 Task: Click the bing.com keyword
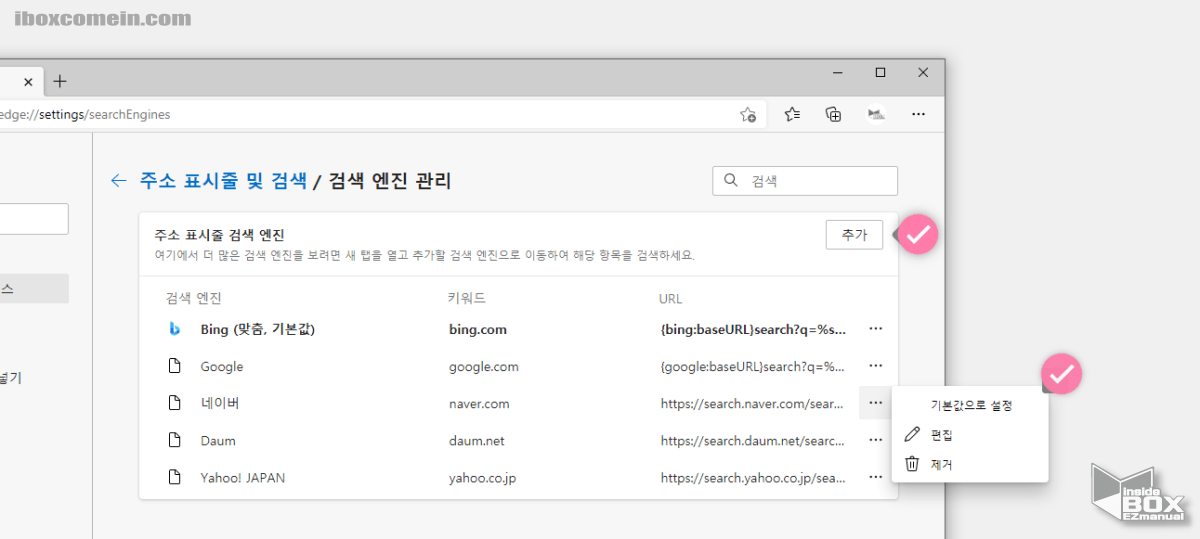tap(478, 329)
